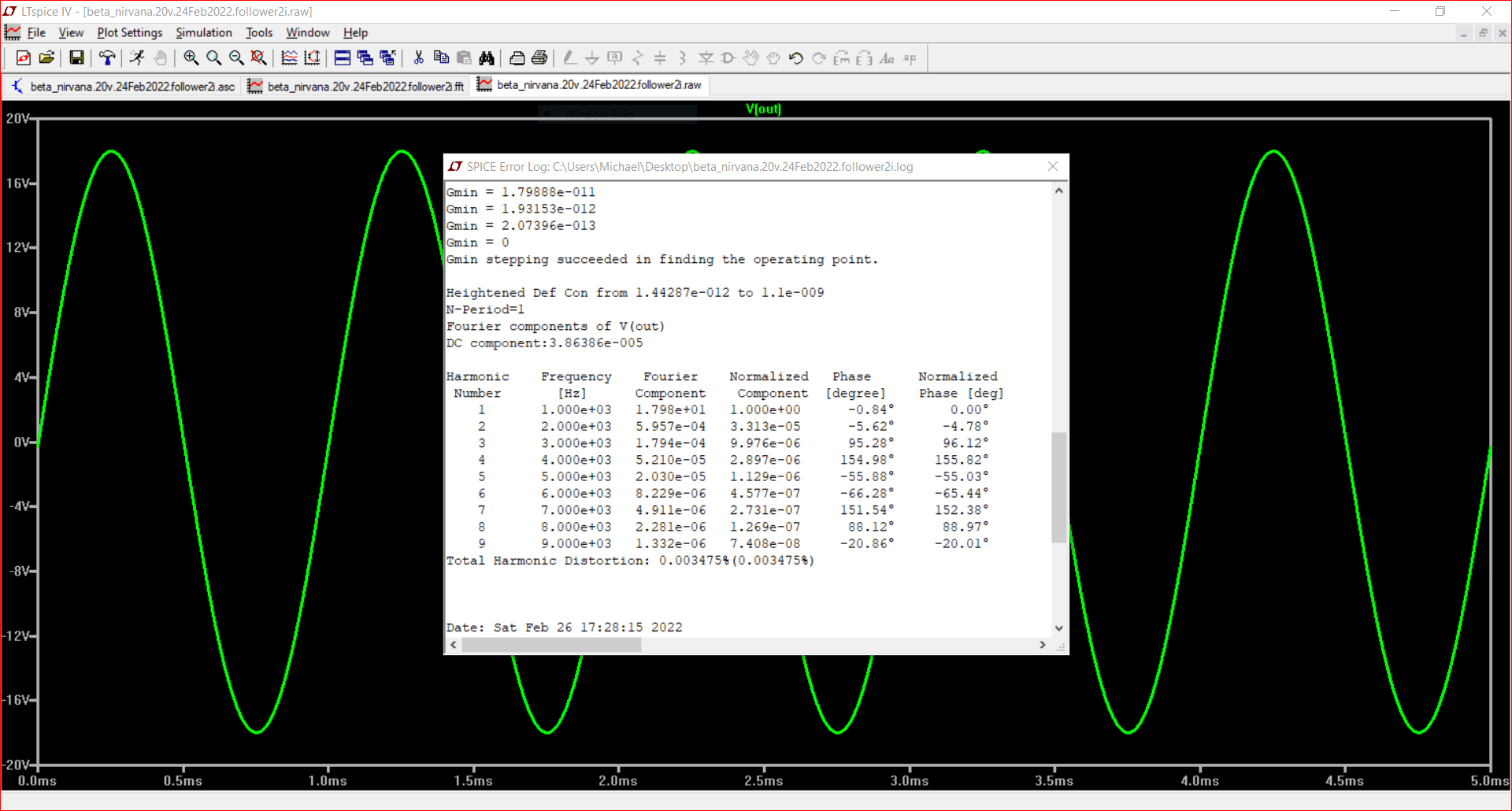Click the Redo arrow icon
The image size is (1512, 811).
(x=819, y=58)
